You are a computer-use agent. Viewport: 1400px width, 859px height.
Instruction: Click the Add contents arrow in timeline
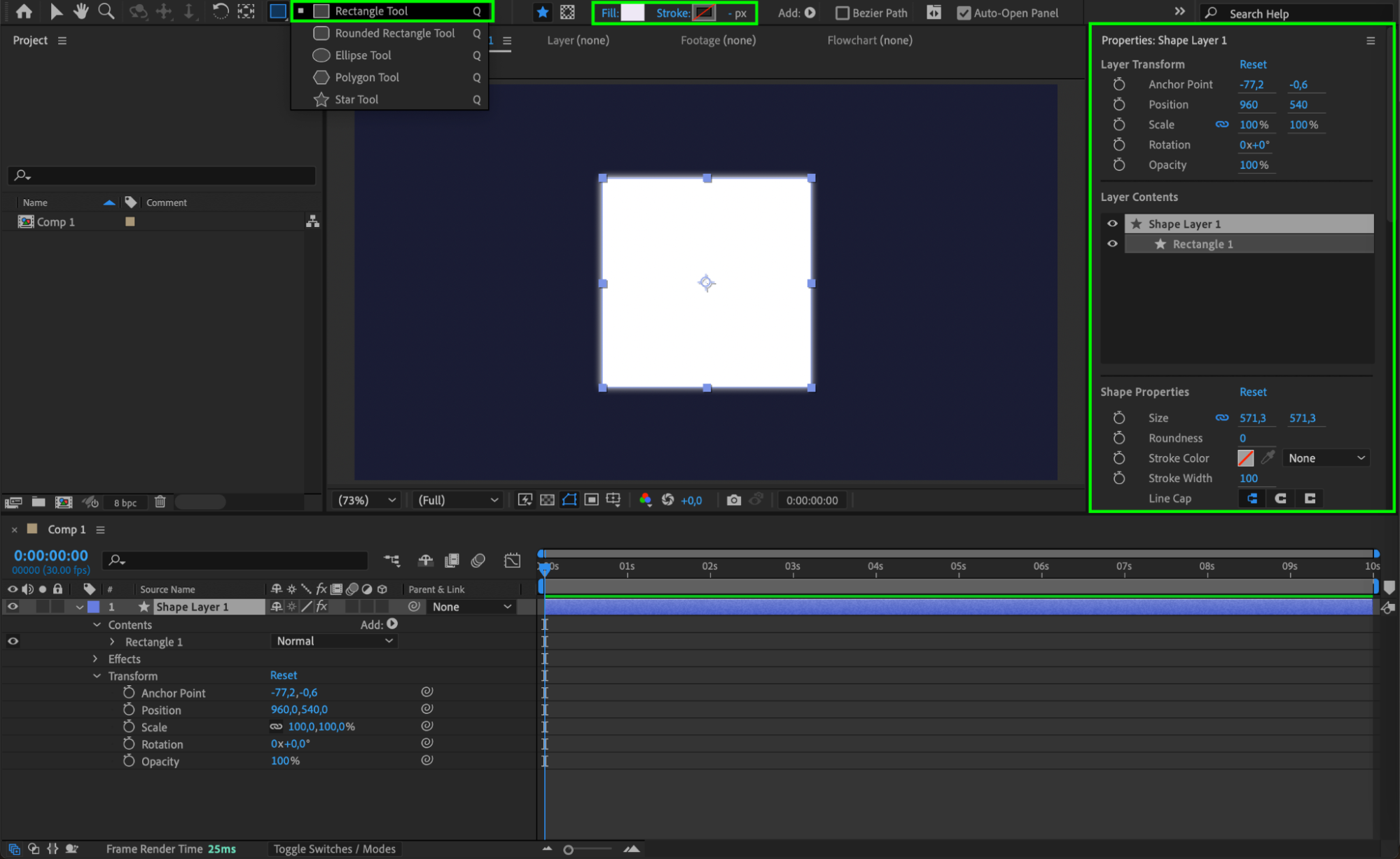tap(392, 624)
